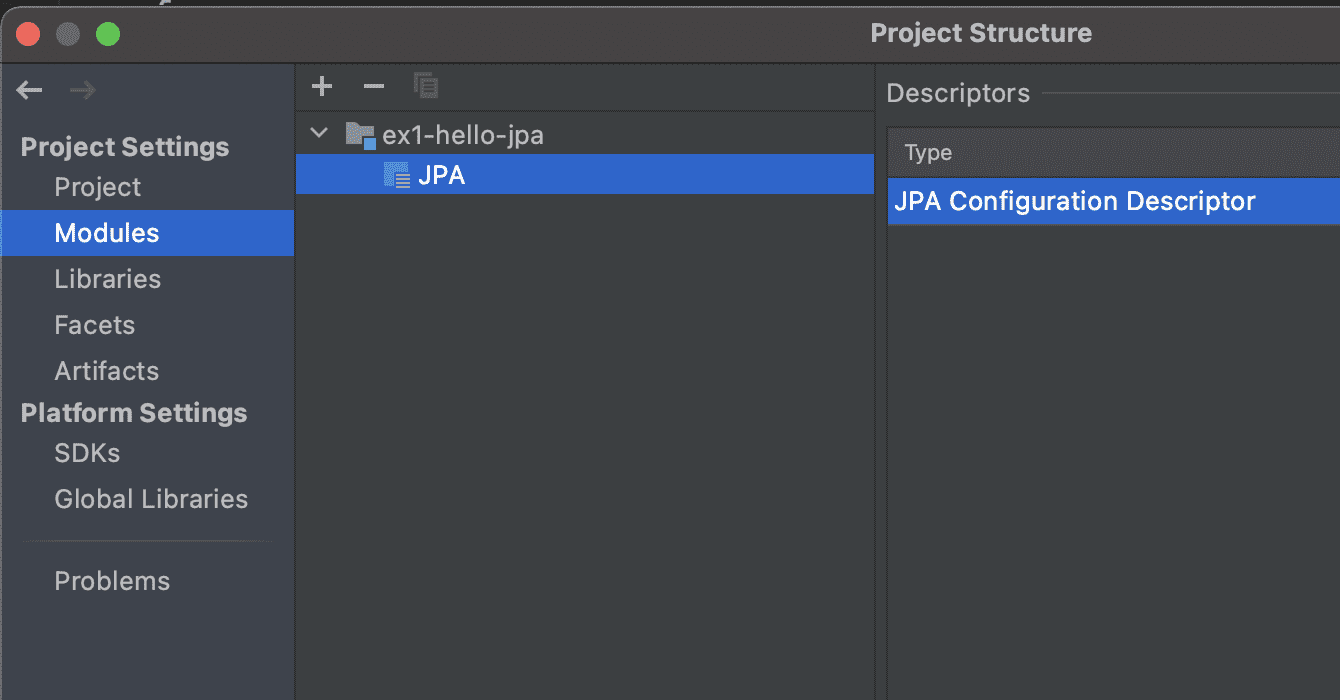Show the SDKs platform settings
Image resolution: width=1340 pixels, height=700 pixels.
point(87,453)
